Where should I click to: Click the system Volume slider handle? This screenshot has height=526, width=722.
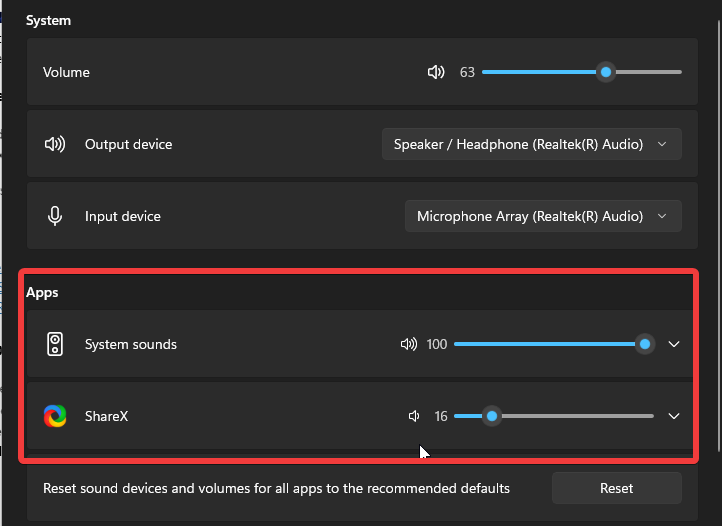pyautogui.click(x=606, y=72)
